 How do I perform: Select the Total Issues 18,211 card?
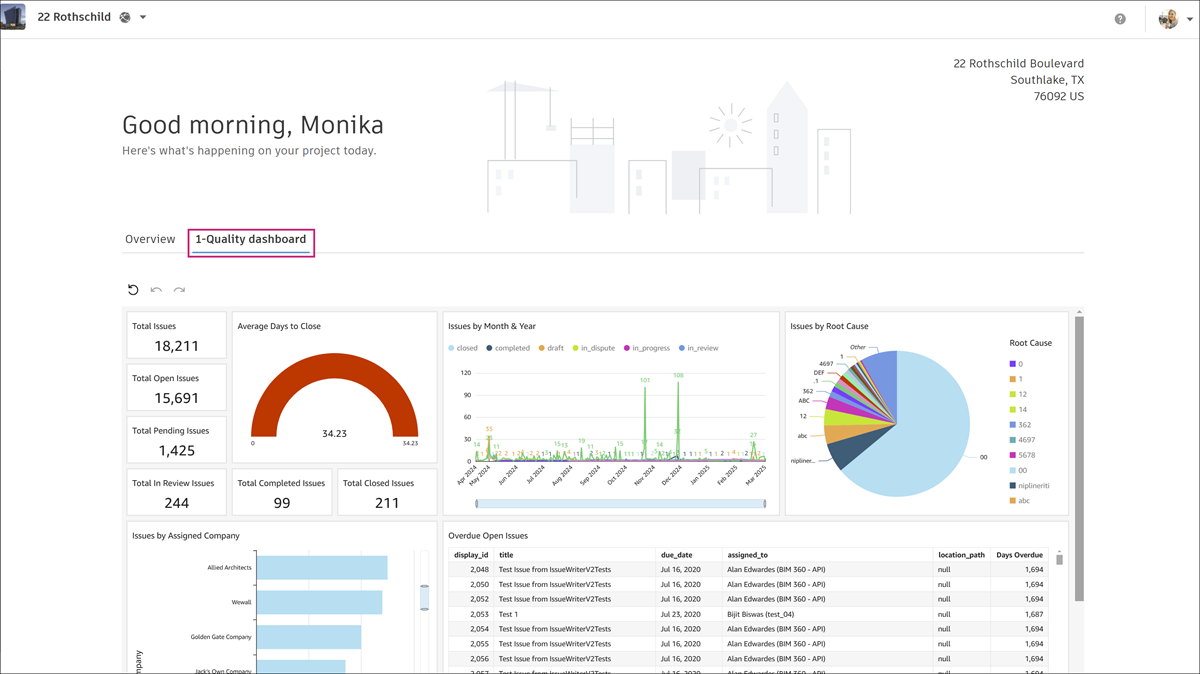pos(176,336)
